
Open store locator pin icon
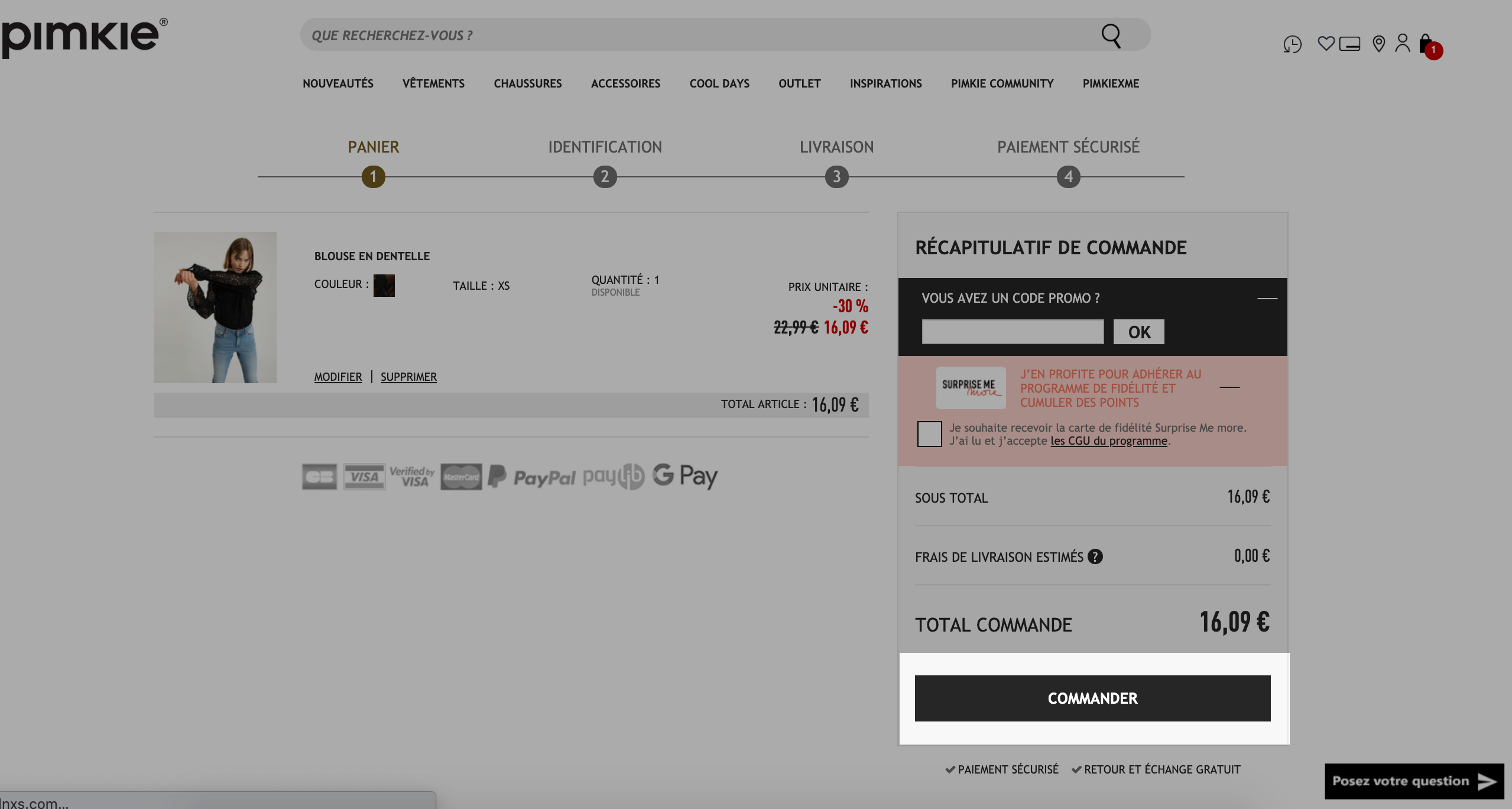click(x=1378, y=44)
